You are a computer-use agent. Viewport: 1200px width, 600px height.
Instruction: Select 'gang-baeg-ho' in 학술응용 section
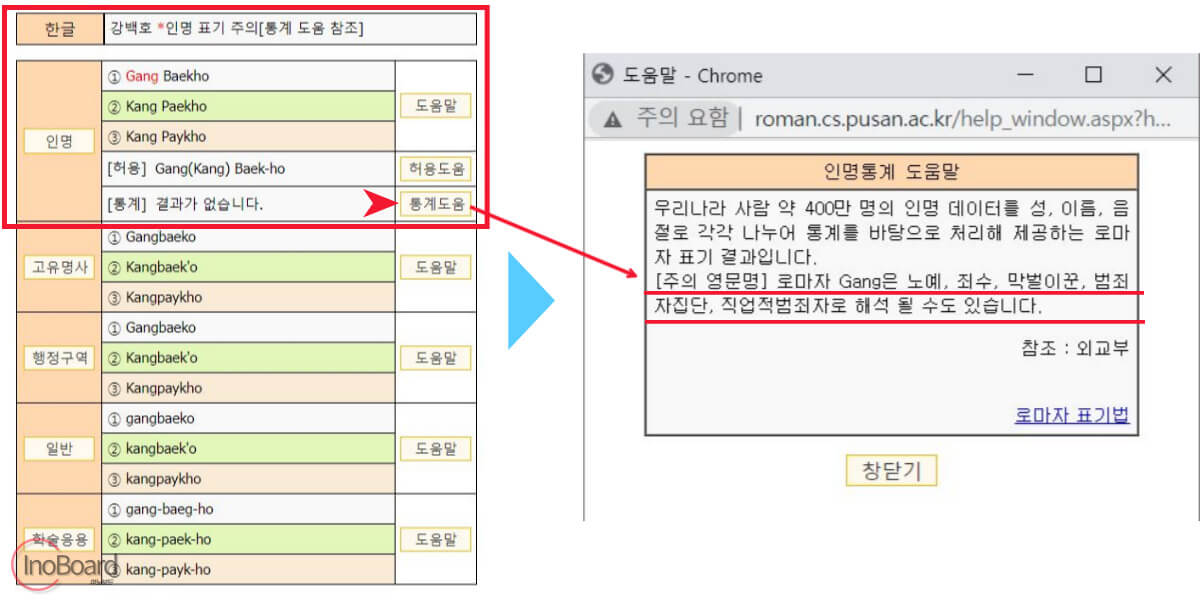[x=249, y=509]
